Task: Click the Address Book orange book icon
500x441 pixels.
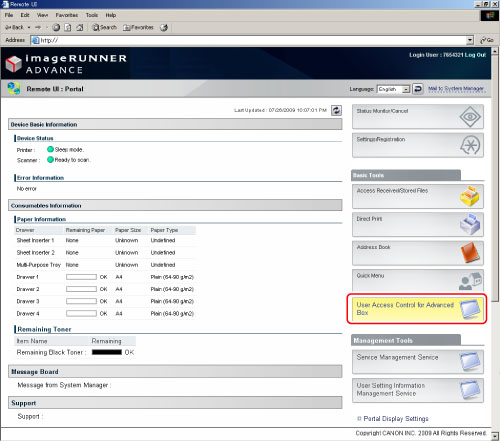Action: tap(470, 253)
